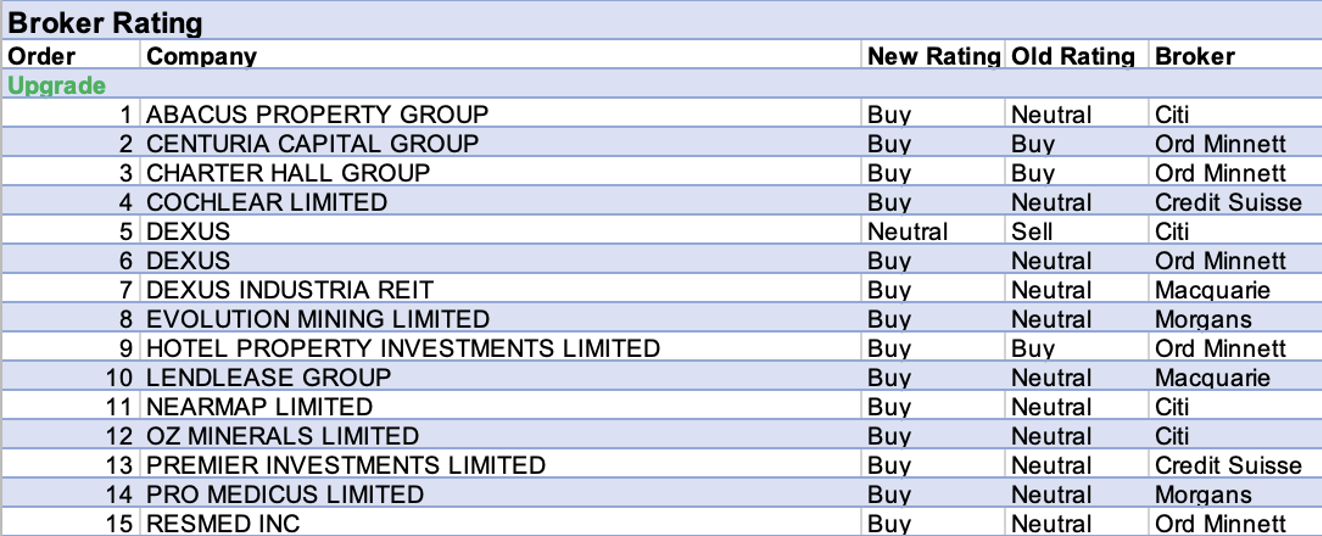This screenshot has width=1322, height=536.
Task: Select the ABACUS PROPERTY GROUP cell
Action: point(317,114)
